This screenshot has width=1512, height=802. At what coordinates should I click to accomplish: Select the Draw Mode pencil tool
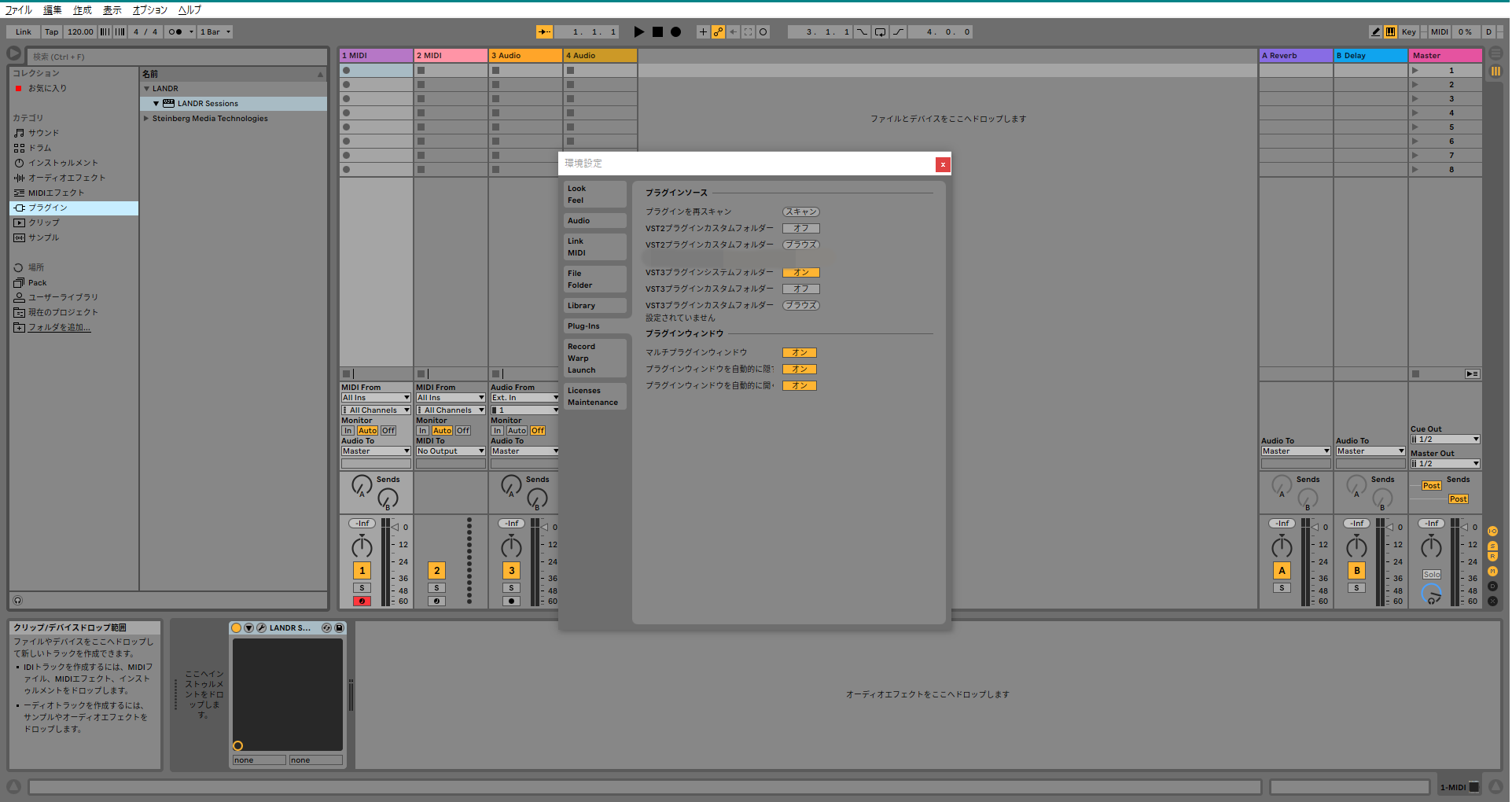(1376, 31)
